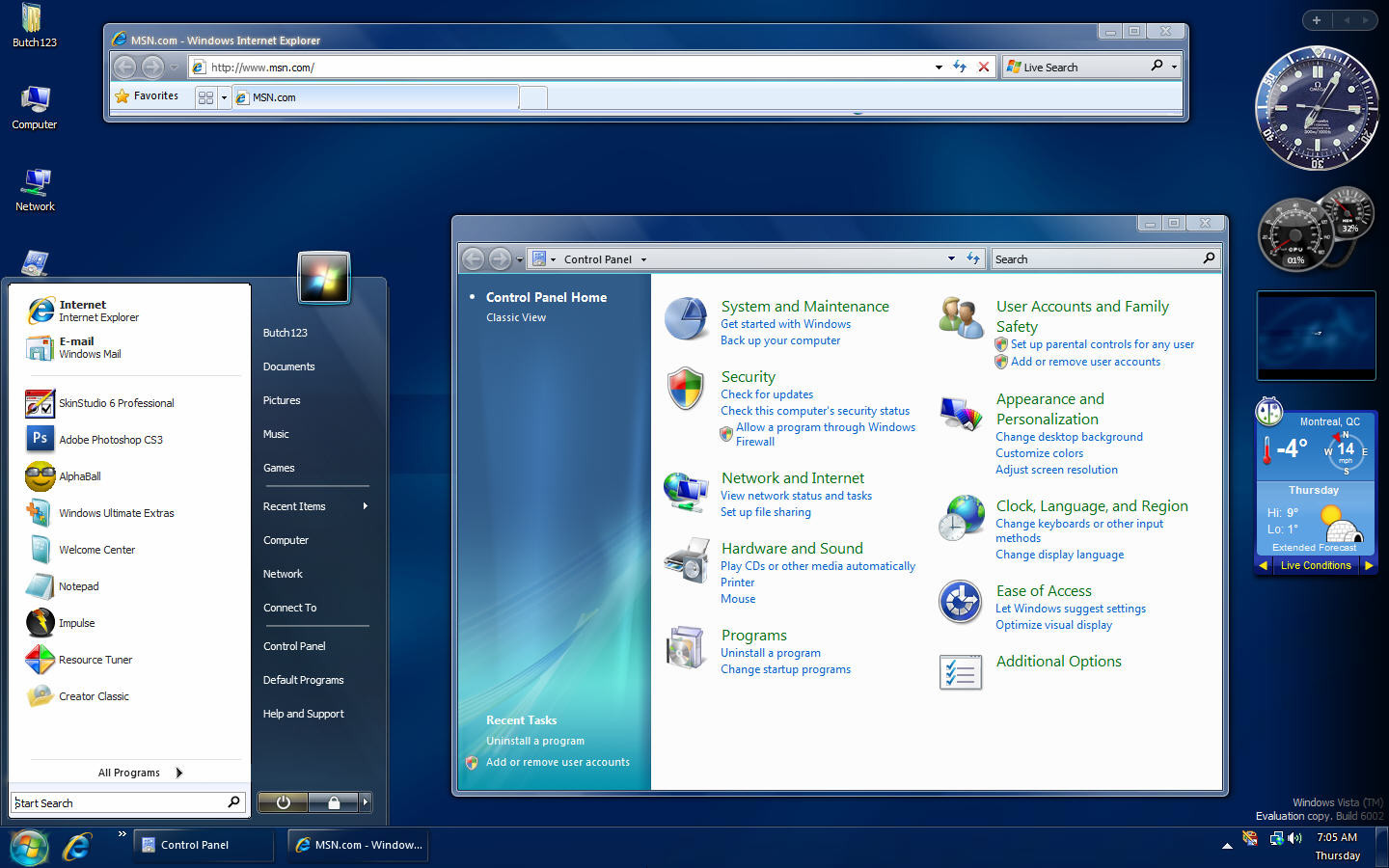Click Get started with Windows link
The height and width of the screenshot is (868, 1389).
pos(785,324)
